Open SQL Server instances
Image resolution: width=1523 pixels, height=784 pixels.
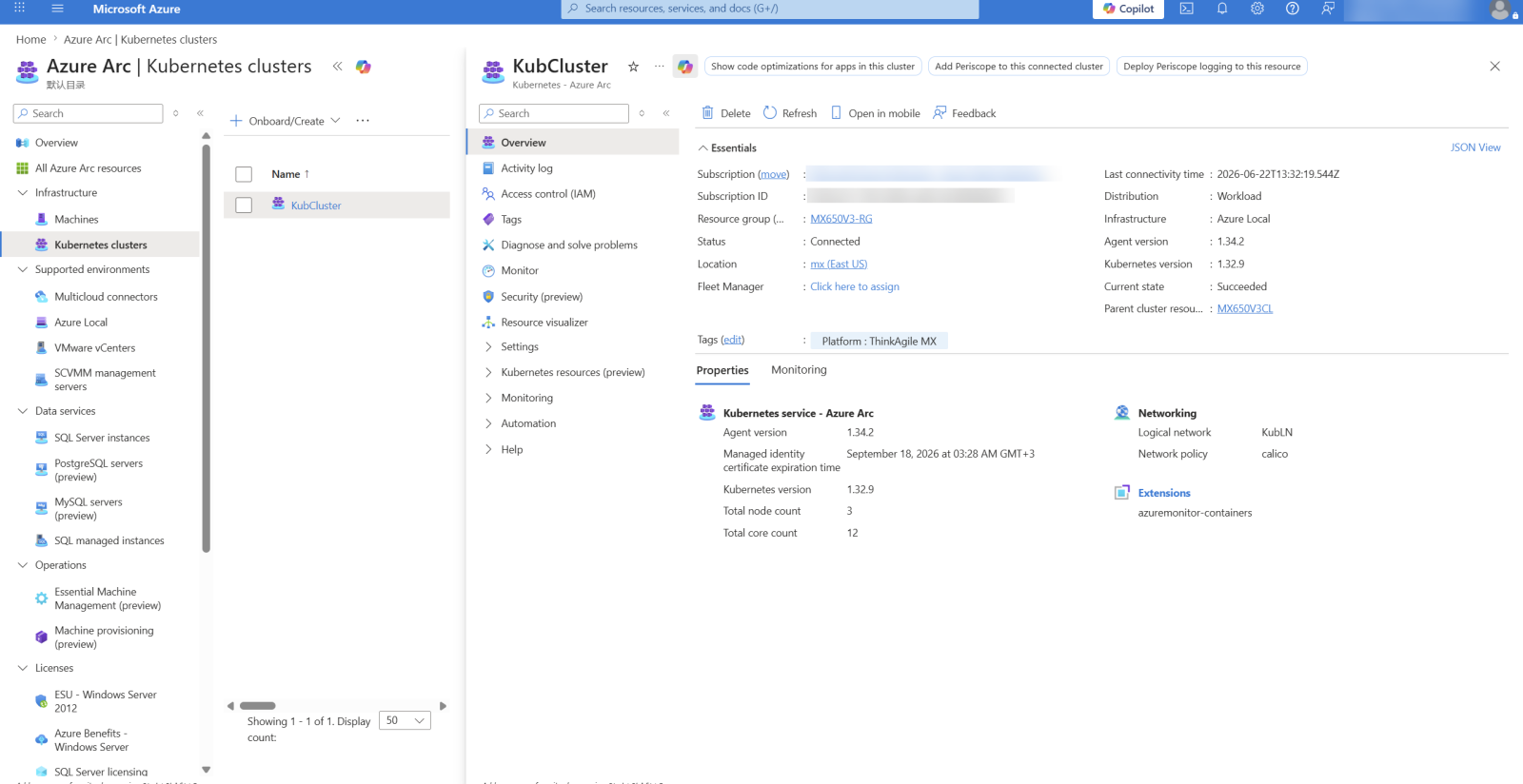click(x=102, y=439)
